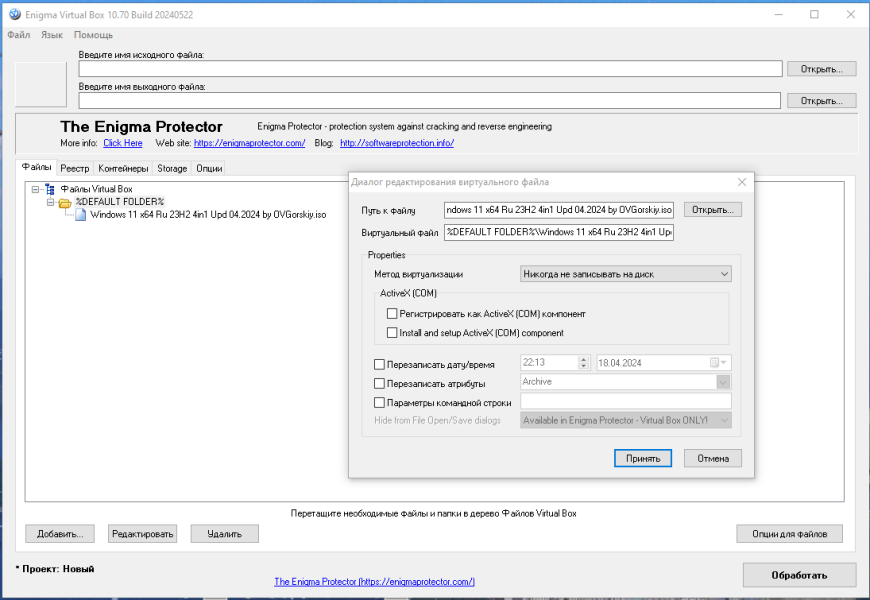Switch to the Файлы tab

click(x=36, y=167)
